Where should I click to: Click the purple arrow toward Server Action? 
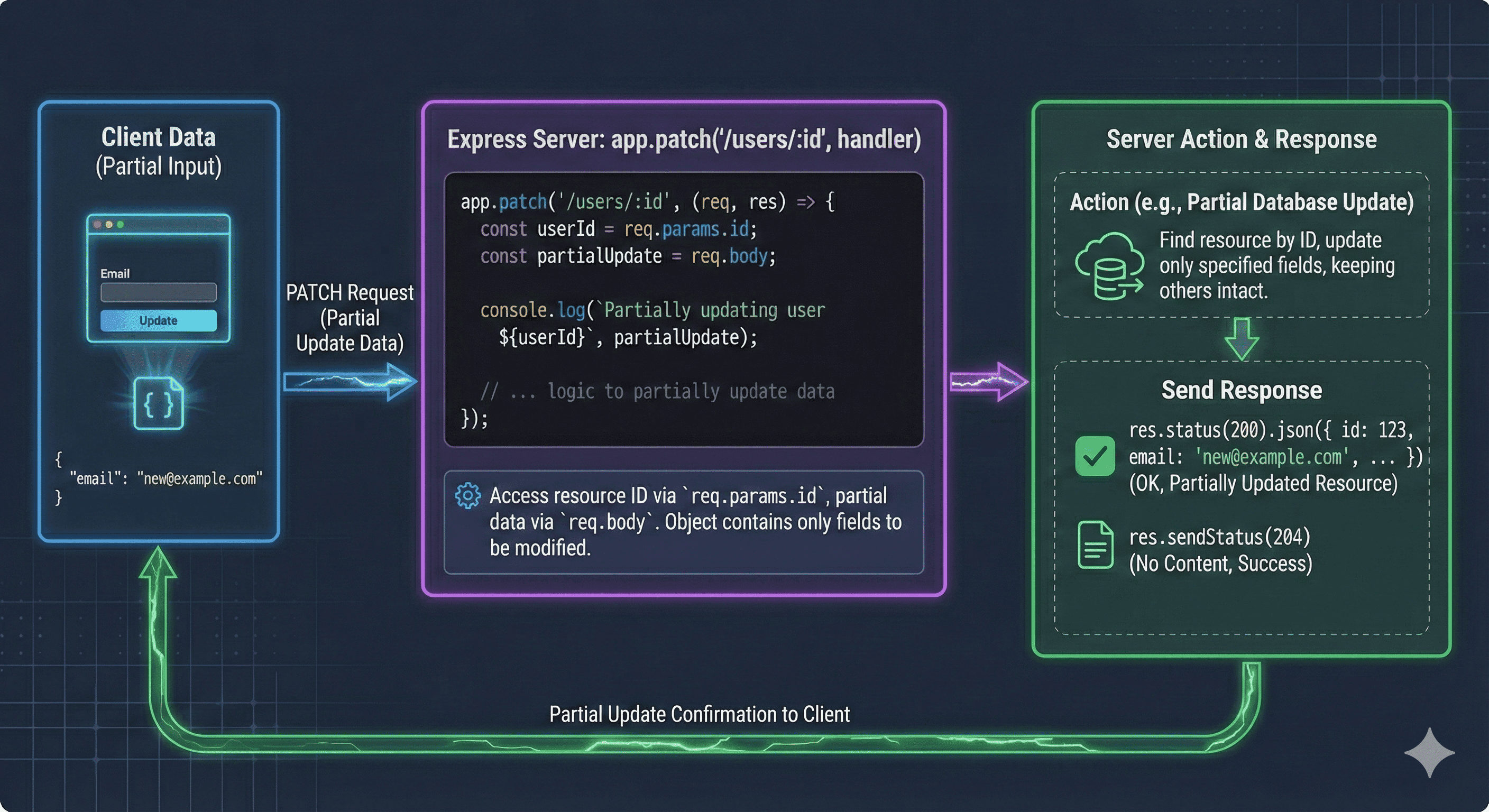click(x=988, y=382)
